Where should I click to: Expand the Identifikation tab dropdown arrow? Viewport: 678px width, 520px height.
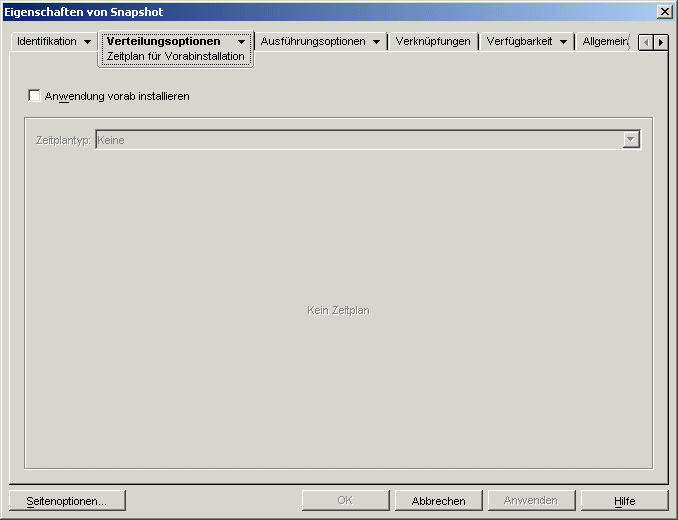click(x=87, y=42)
